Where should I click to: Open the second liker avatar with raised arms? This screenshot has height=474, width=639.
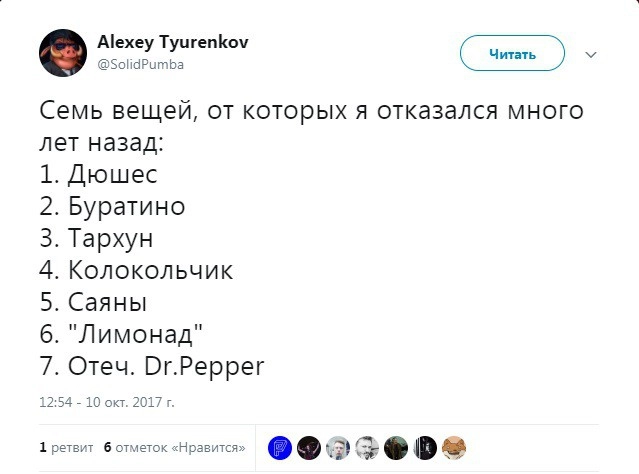click(309, 446)
